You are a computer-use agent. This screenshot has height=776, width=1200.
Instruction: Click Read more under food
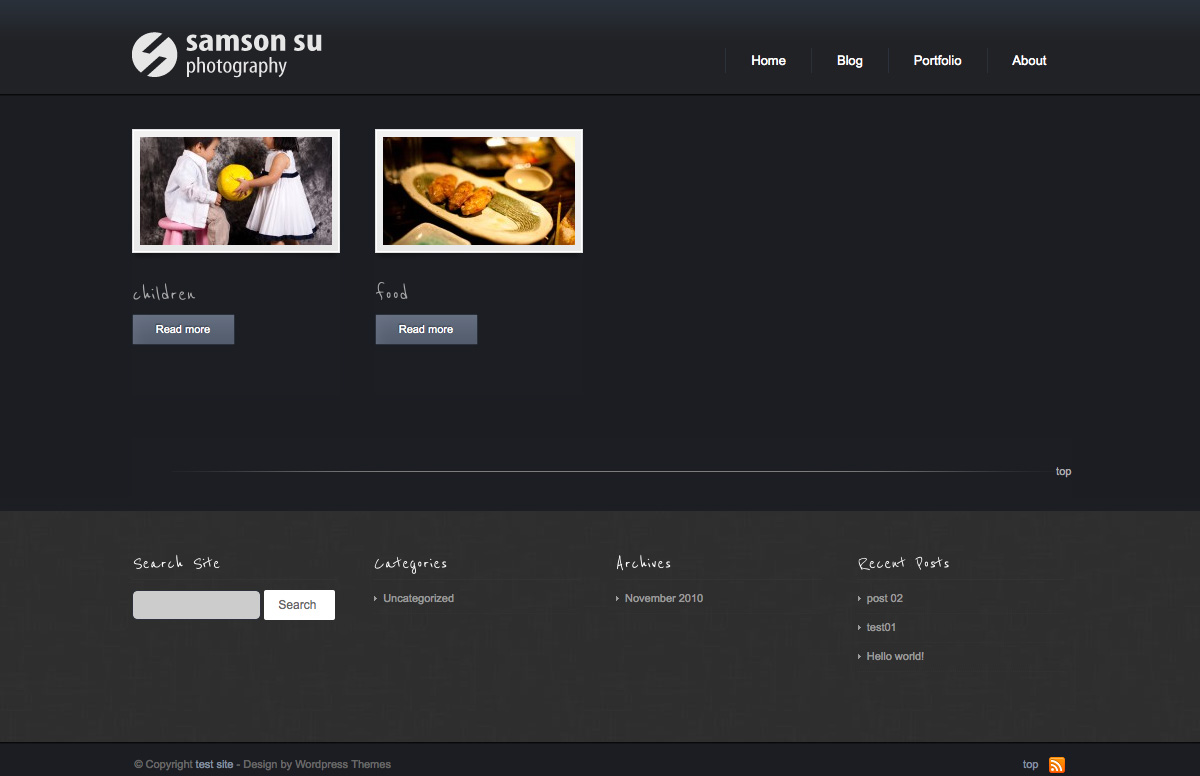(x=426, y=330)
